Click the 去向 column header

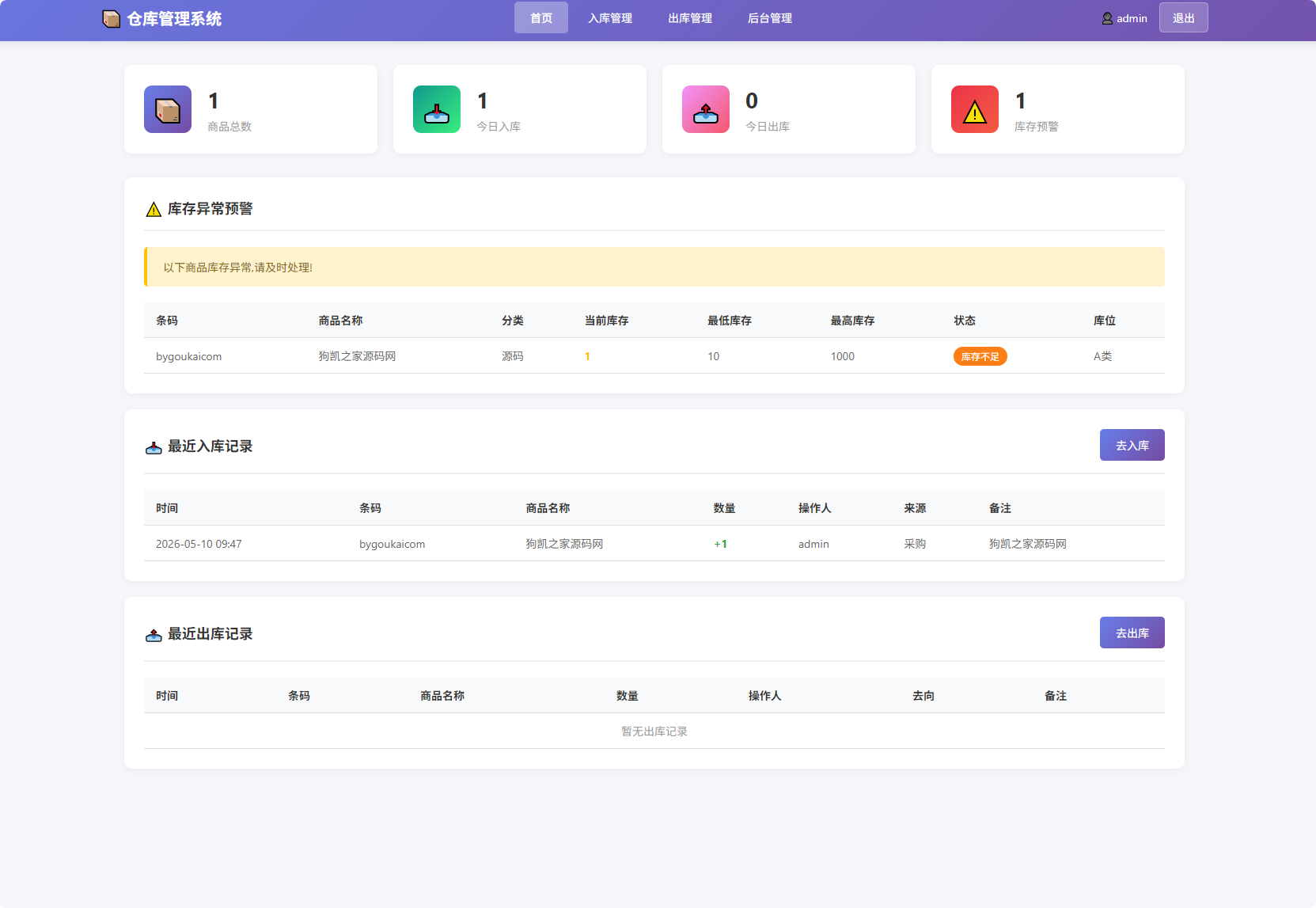click(x=923, y=696)
